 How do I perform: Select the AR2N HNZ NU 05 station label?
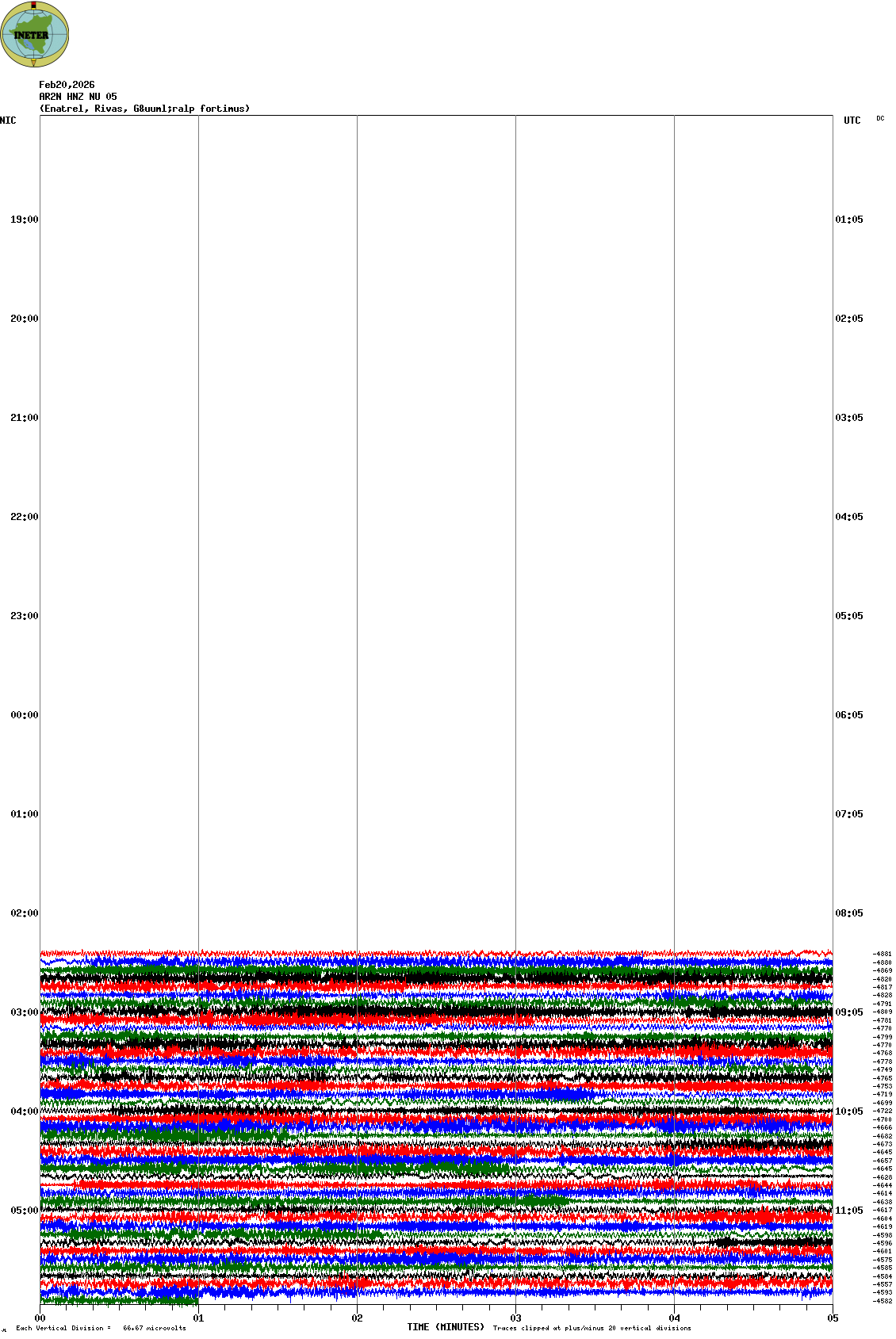coord(78,97)
